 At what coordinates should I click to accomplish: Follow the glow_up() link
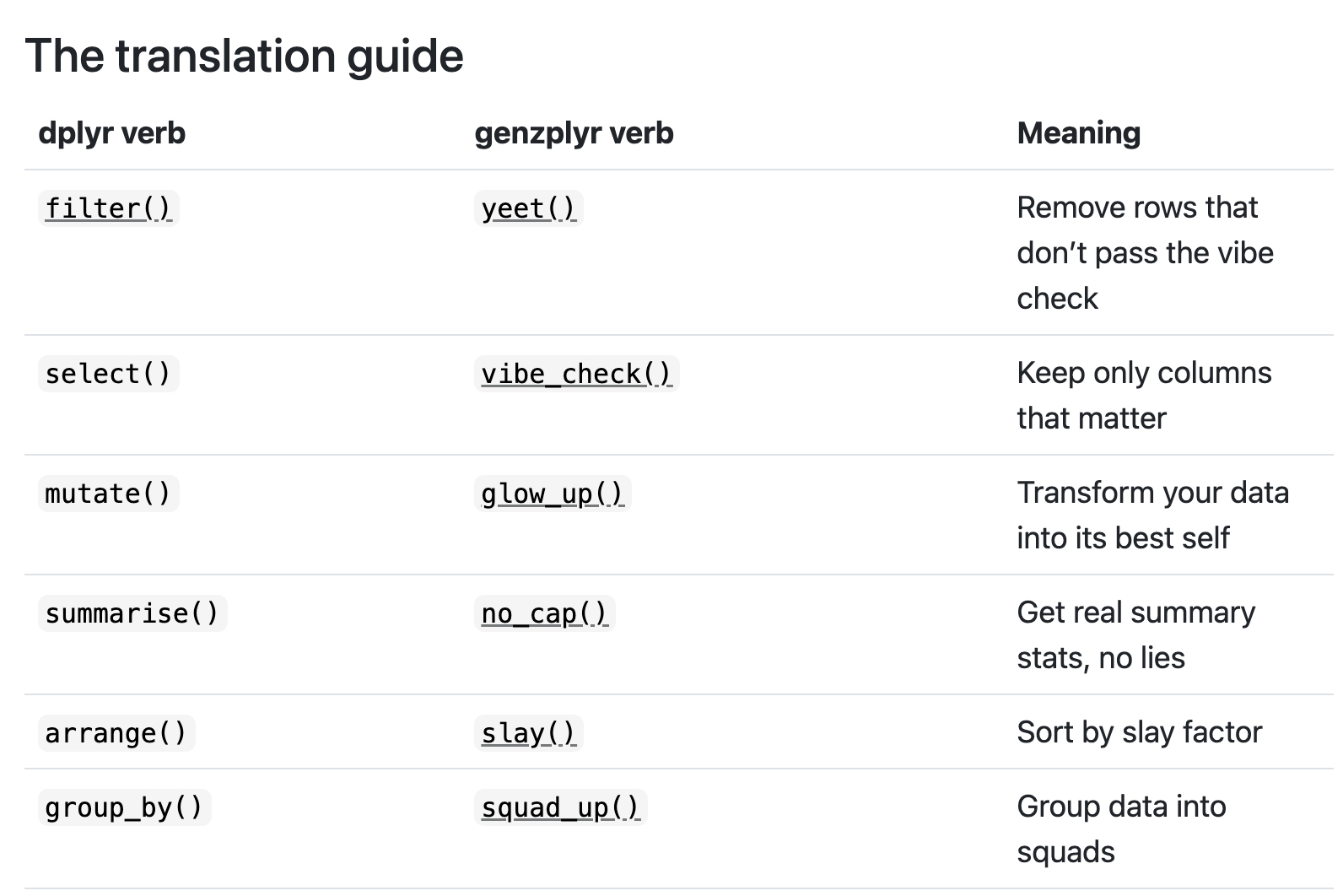[552, 494]
